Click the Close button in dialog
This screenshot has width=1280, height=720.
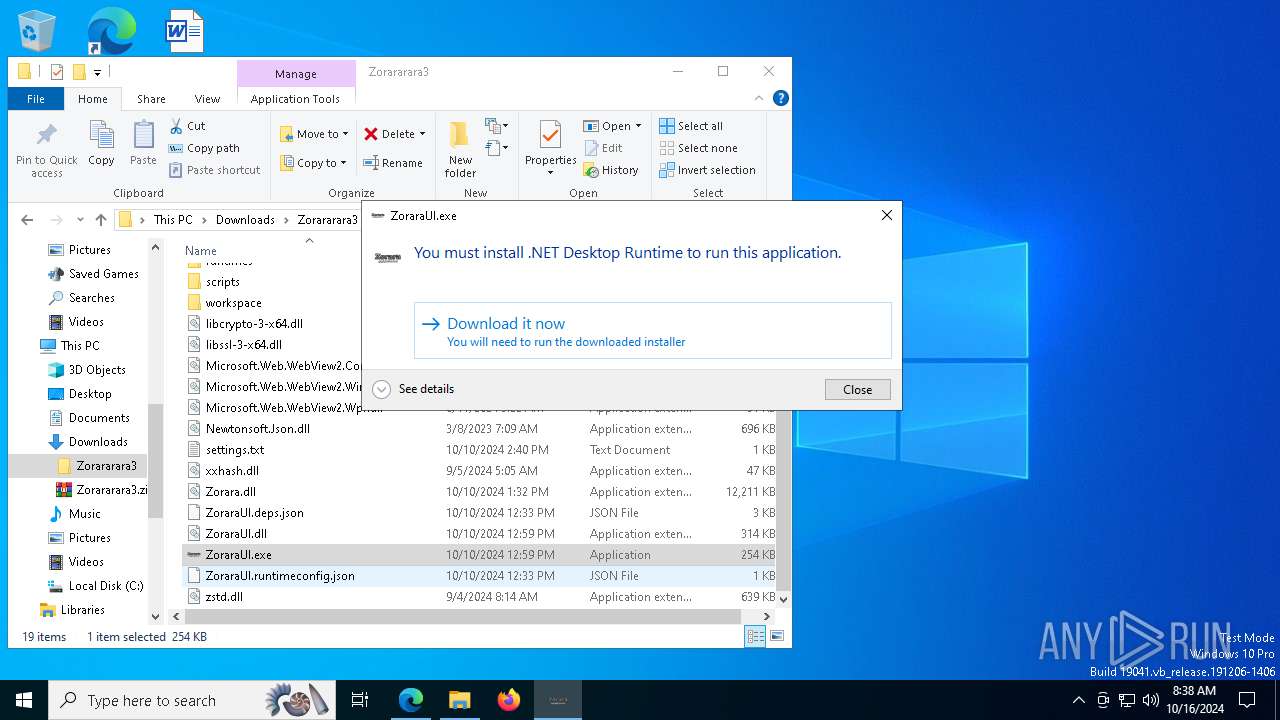(857, 390)
